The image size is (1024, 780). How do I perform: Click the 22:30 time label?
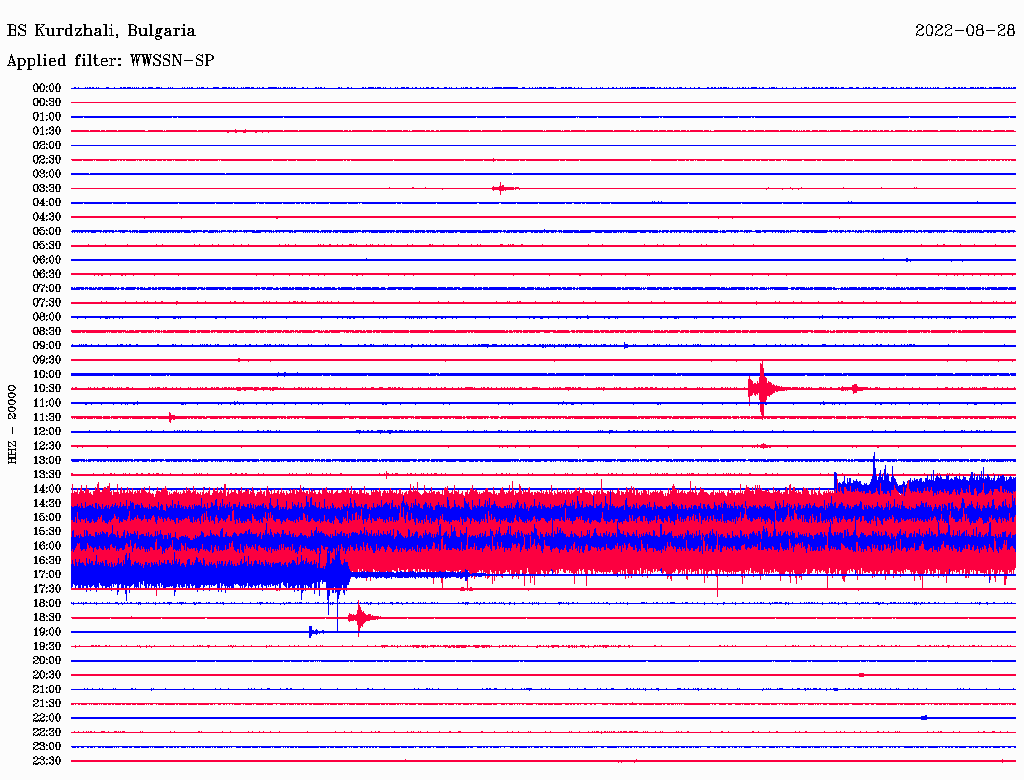pos(47,732)
